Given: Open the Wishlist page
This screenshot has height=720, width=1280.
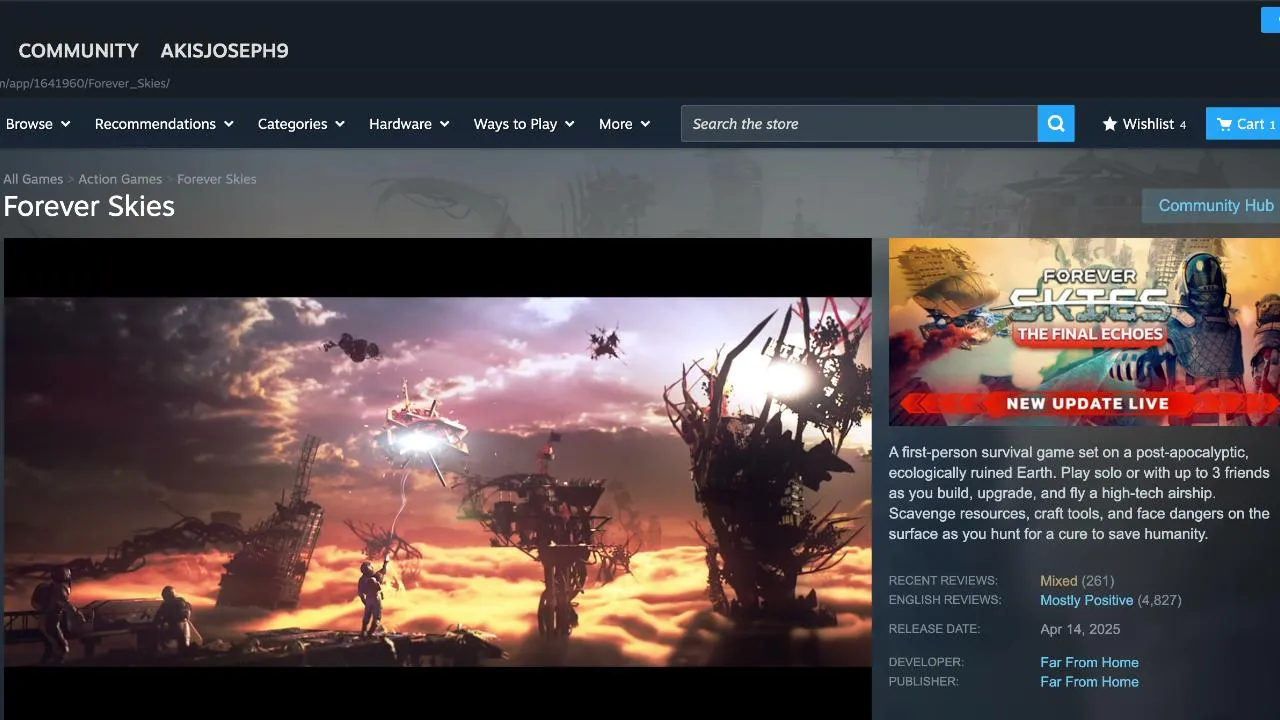Looking at the screenshot, I should [x=1144, y=124].
